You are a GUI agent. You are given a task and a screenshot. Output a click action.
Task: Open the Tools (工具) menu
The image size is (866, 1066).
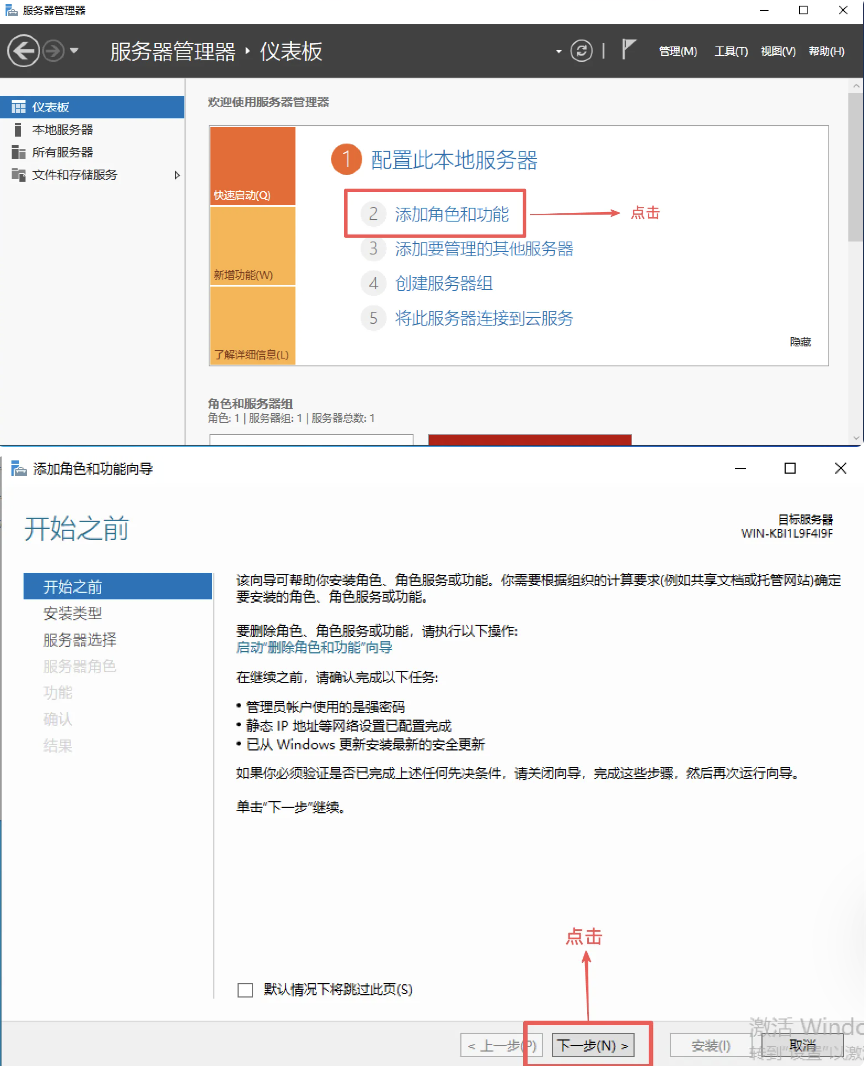[731, 52]
